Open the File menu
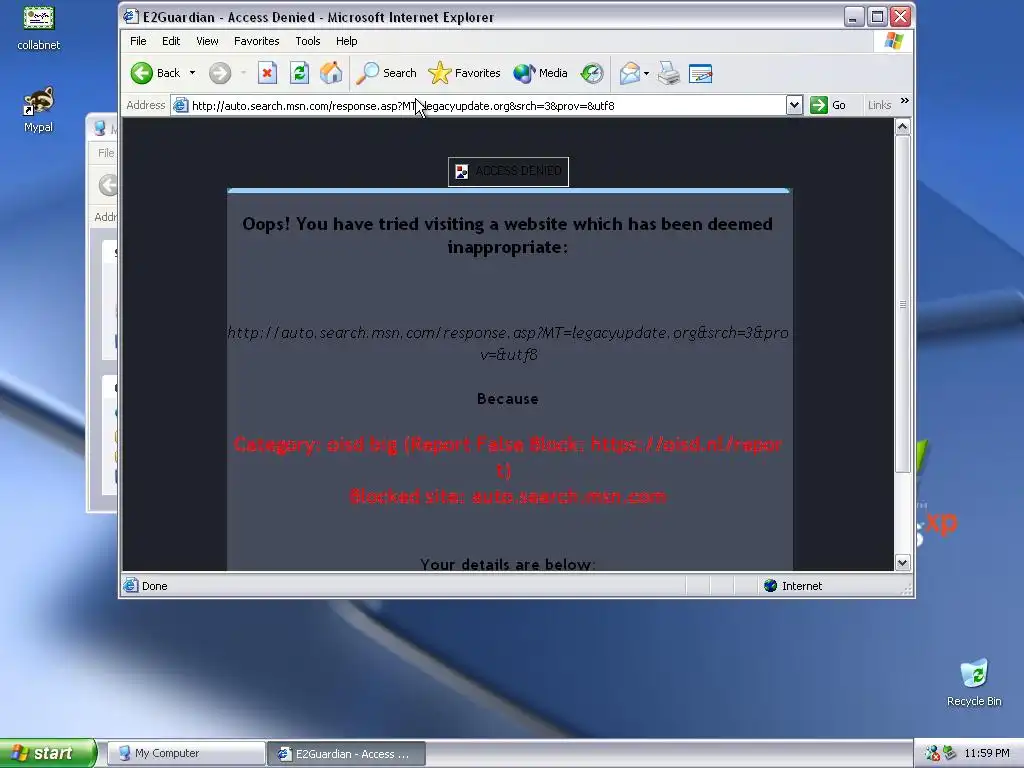 [x=138, y=41]
